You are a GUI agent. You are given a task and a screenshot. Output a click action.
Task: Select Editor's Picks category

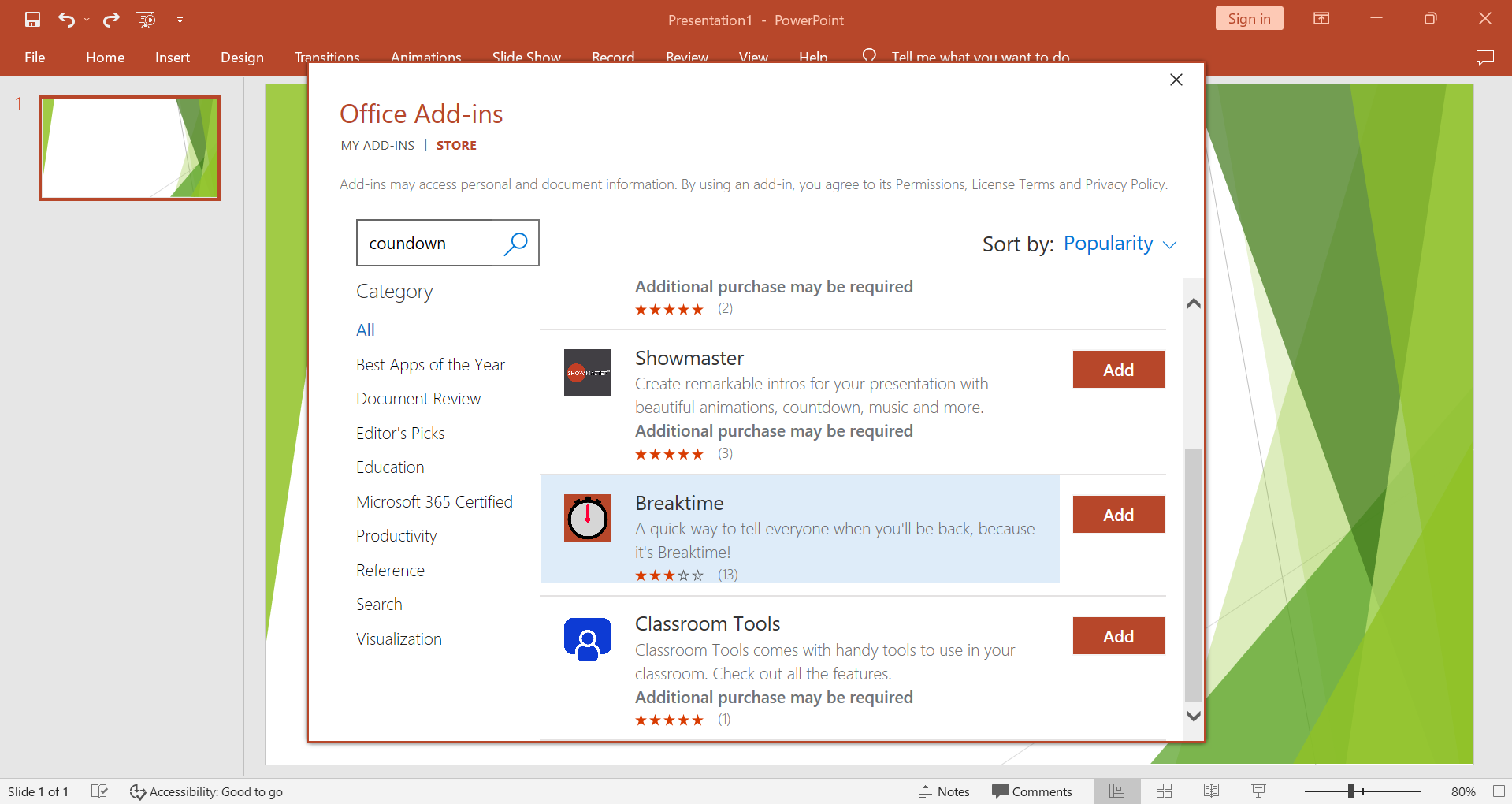pos(400,434)
